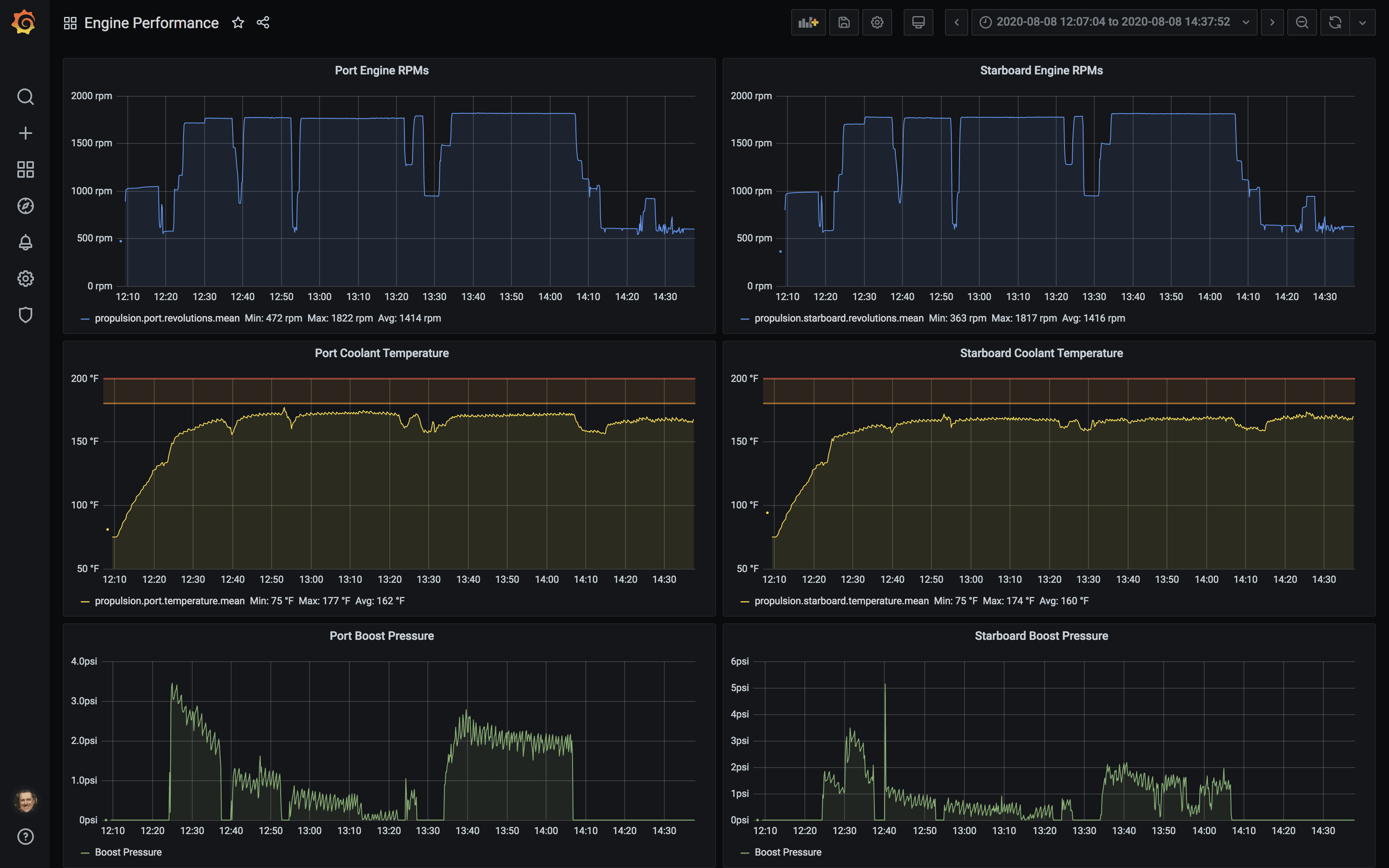Open the Alerting bell icon
This screenshot has height=868, width=1389.
coord(25,242)
